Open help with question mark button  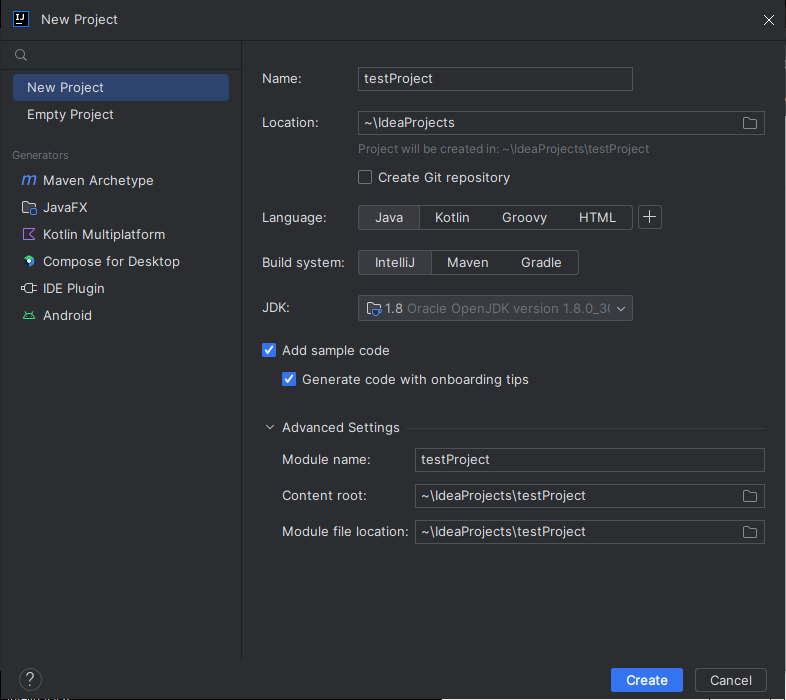point(30,680)
